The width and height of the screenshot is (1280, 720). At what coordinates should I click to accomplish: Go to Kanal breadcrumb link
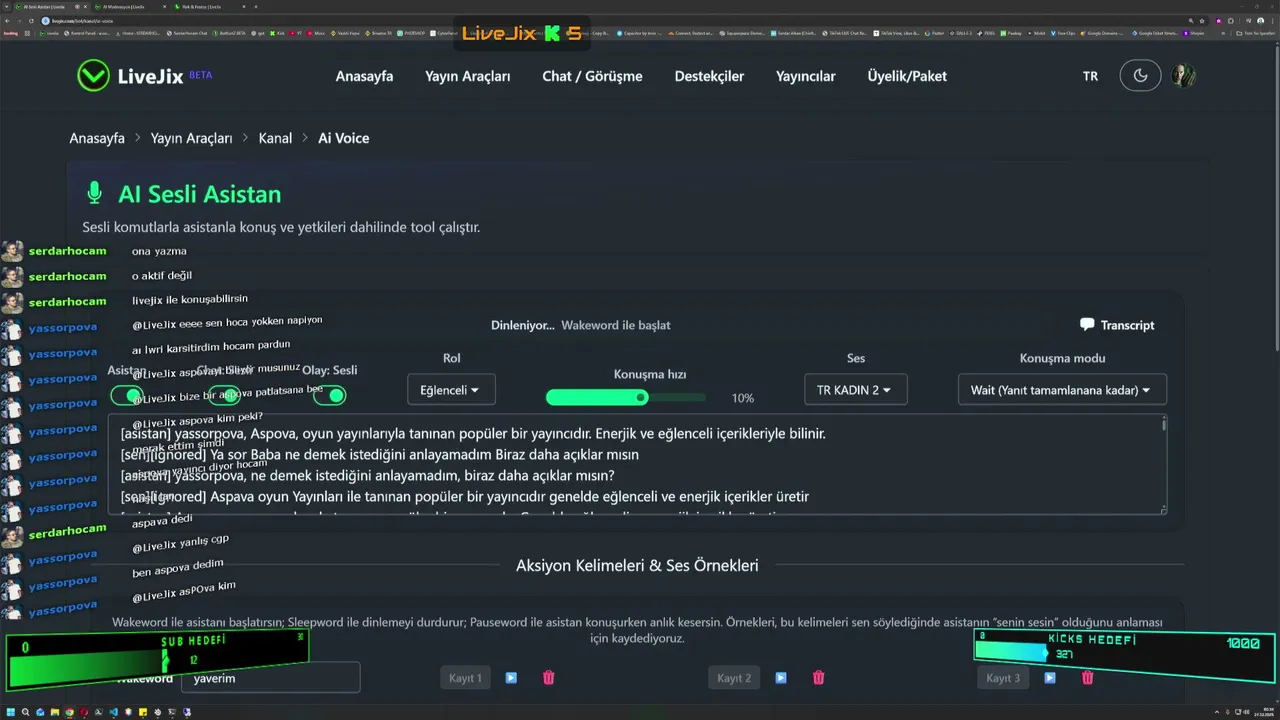point(275,138)
